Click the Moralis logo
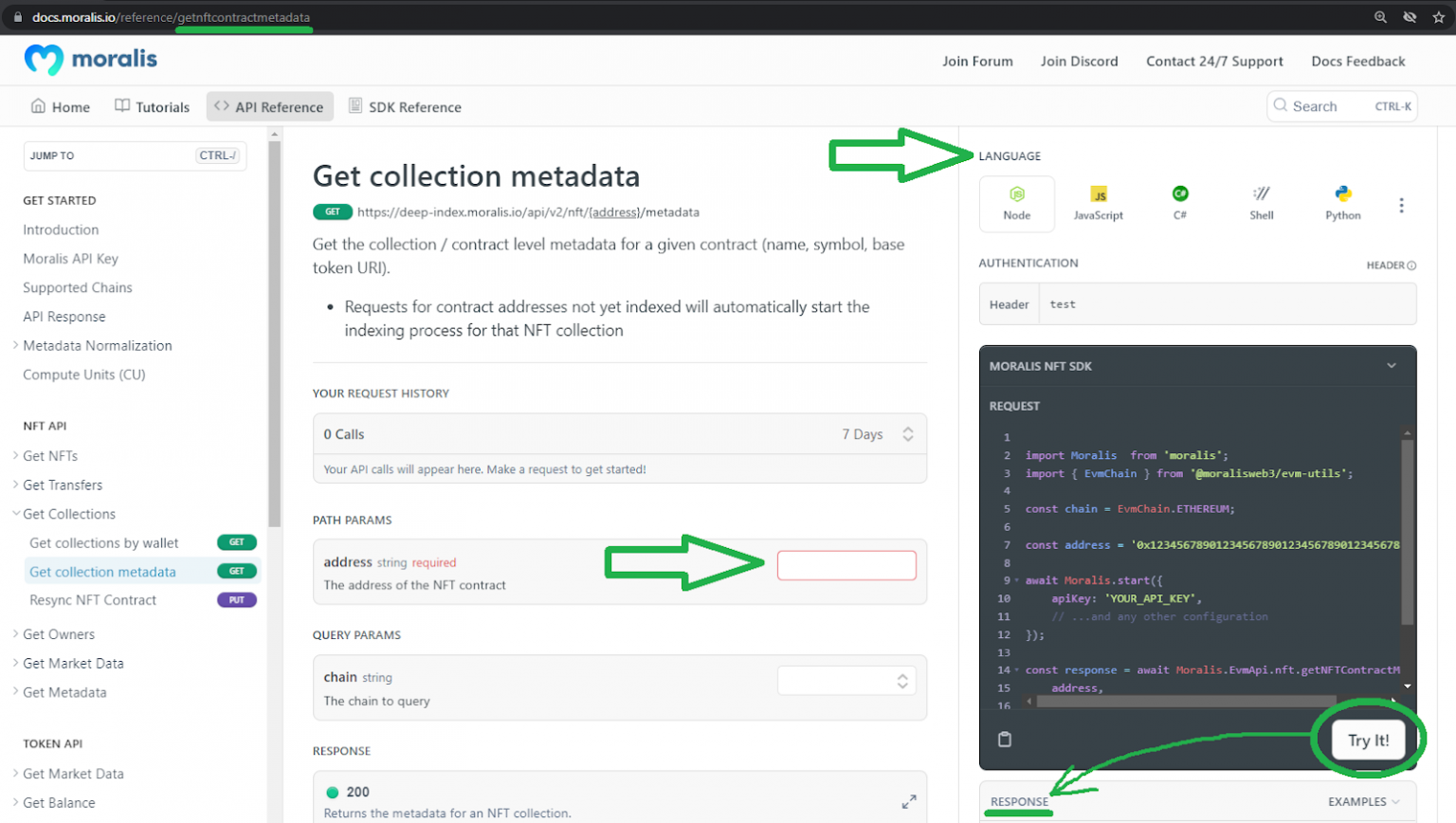Screen dimensions: 1456x823 pos(89,60)
